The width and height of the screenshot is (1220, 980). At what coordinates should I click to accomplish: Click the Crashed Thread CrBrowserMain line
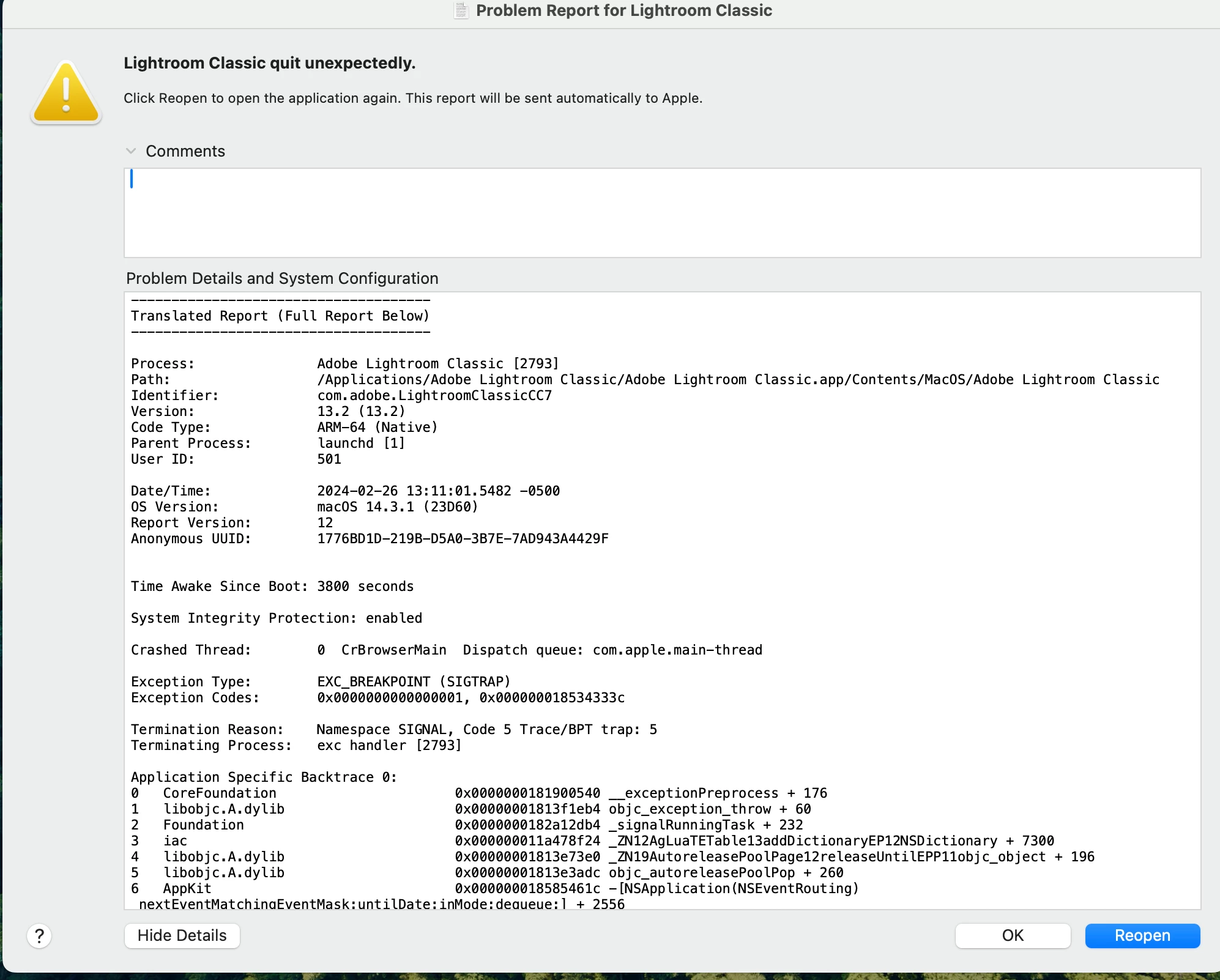(x=393, y=650)
